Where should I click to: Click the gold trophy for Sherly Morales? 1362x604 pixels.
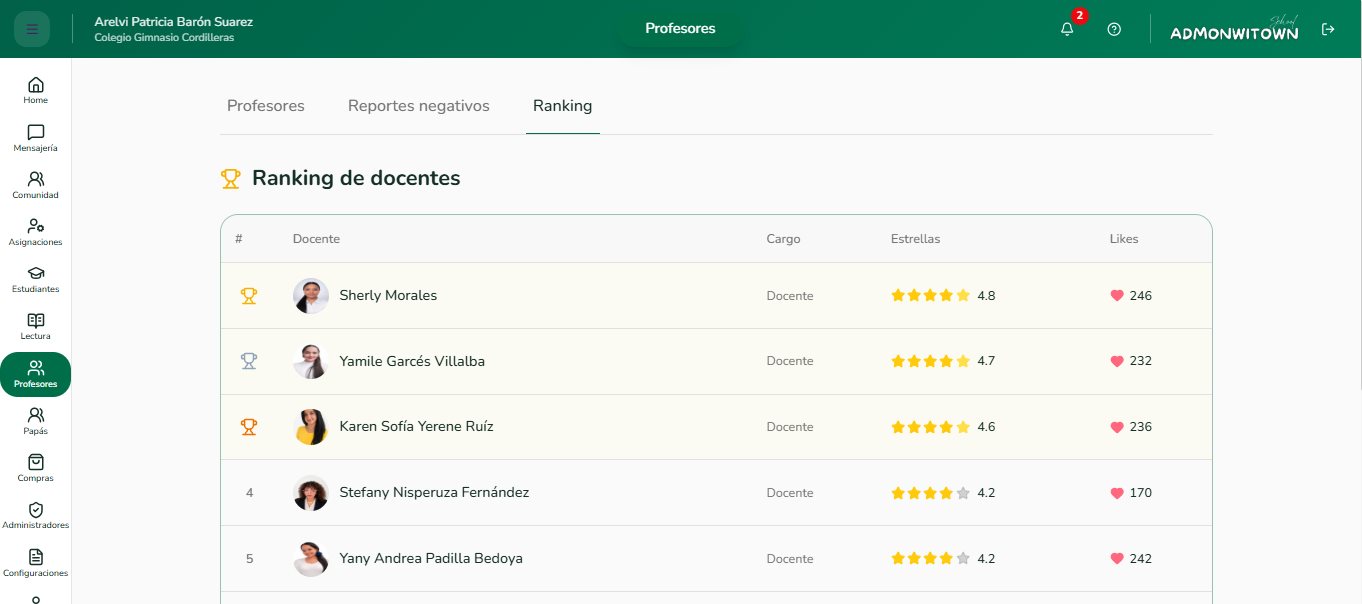click(249, 296)
